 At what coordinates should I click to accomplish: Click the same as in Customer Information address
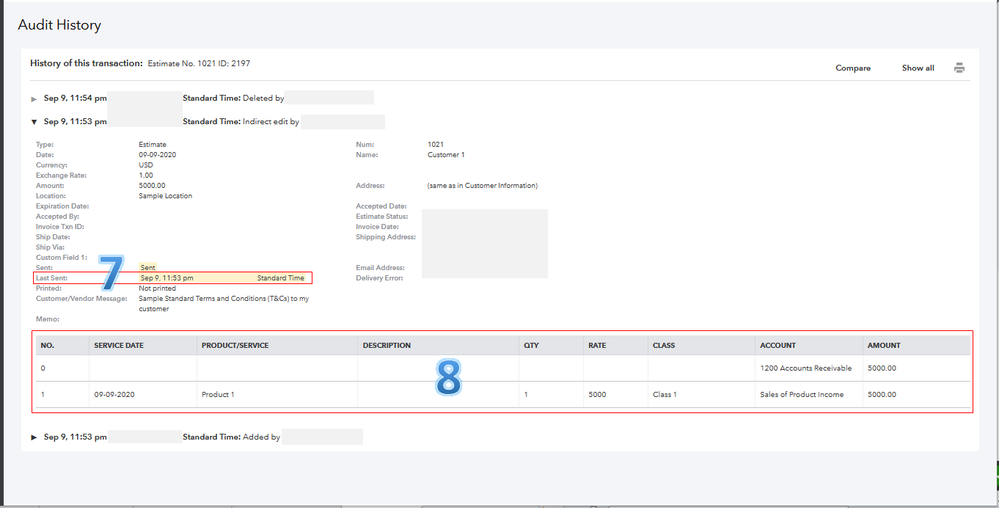point(482,185)
